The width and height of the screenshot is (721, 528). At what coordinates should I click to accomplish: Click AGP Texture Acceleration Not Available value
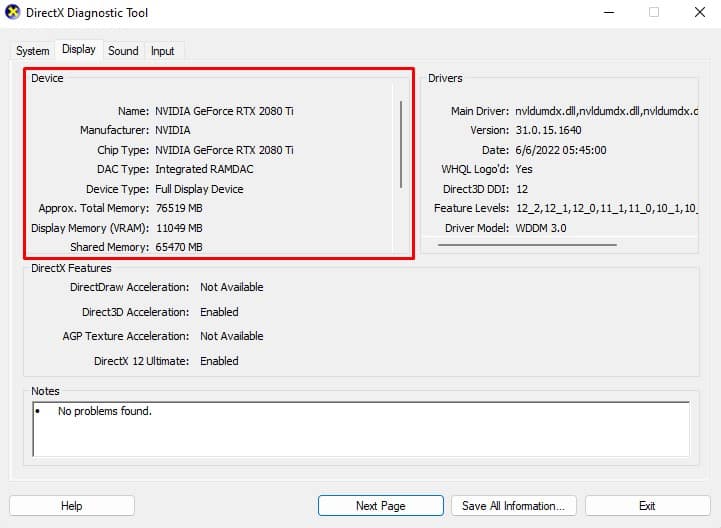pyautogui.click(x=232, y=336)
